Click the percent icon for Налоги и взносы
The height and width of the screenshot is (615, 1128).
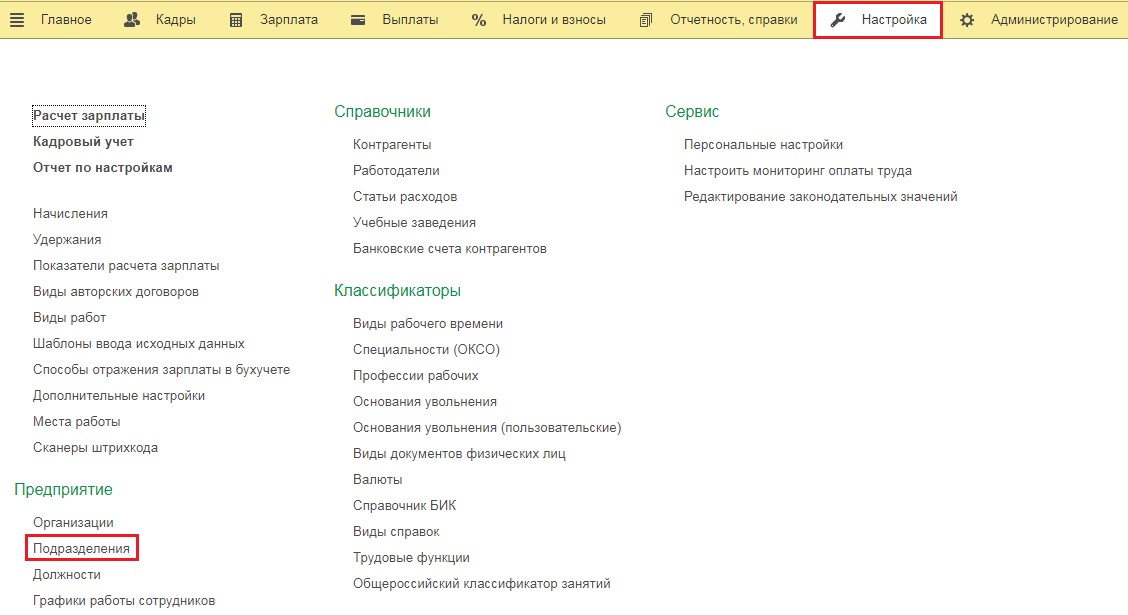[479, 20]
